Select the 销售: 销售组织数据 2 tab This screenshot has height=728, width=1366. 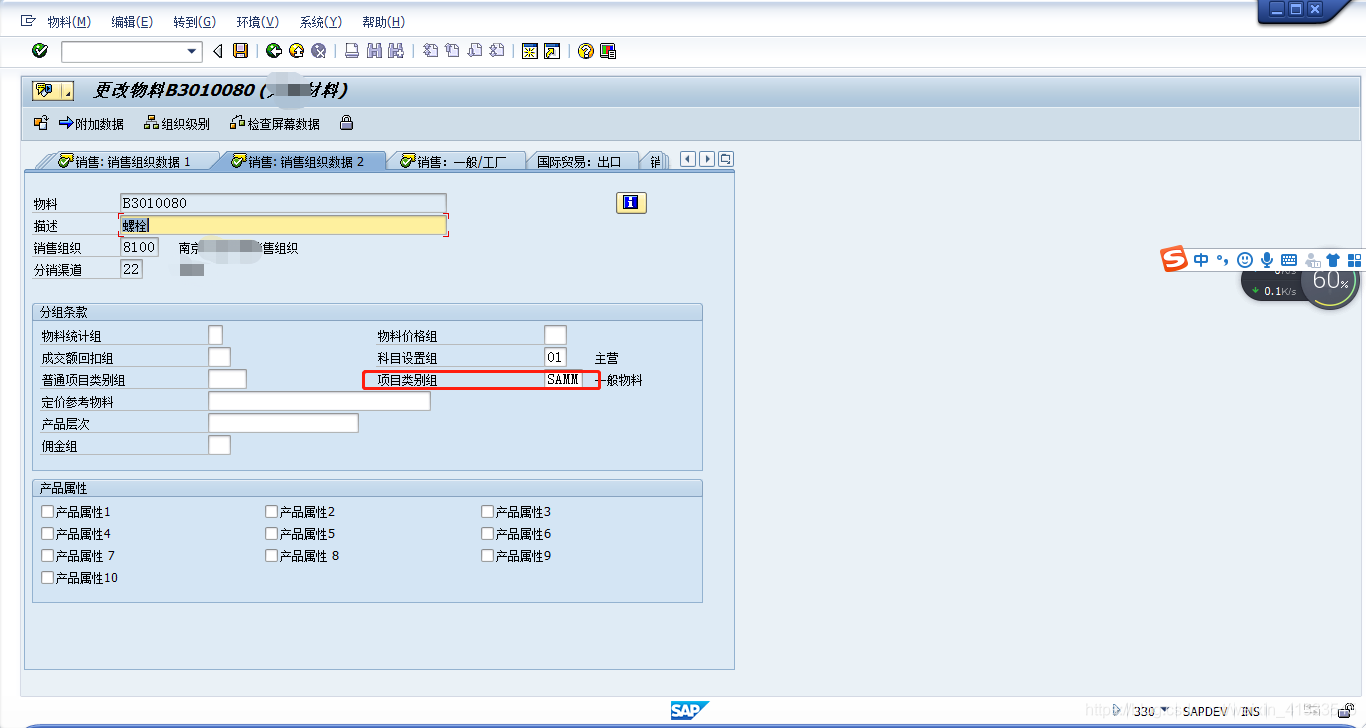click(x=300, y=161)
